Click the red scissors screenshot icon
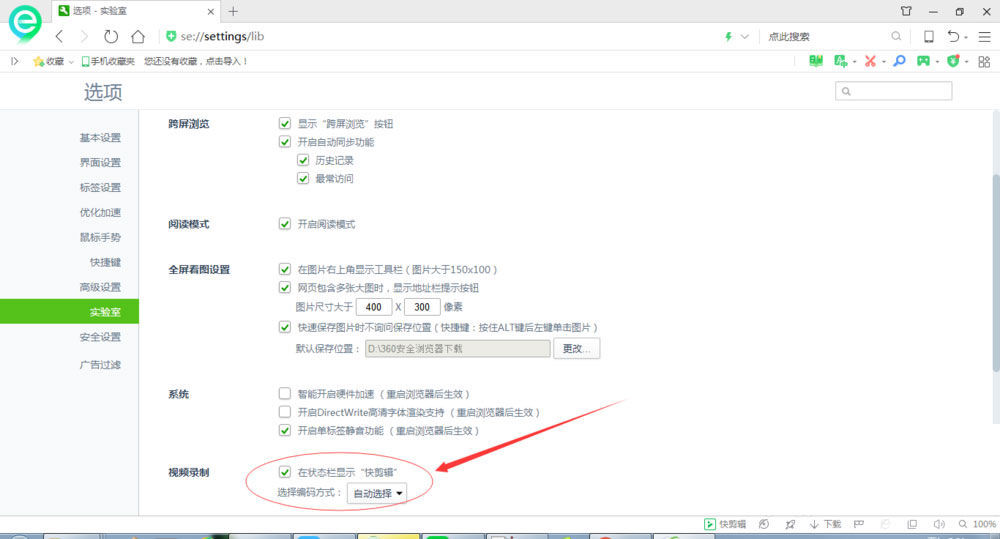The width and height of the screenshot is (1000, 539). click(x=870, y=61)
